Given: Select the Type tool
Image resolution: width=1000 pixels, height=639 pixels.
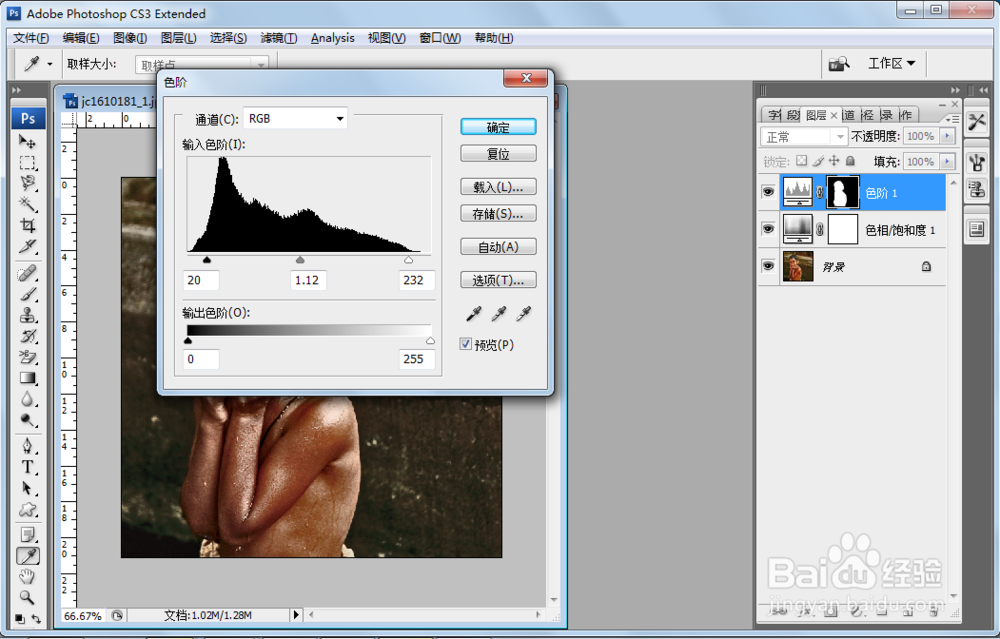Looking at the screenshot, I should [28, 467].
